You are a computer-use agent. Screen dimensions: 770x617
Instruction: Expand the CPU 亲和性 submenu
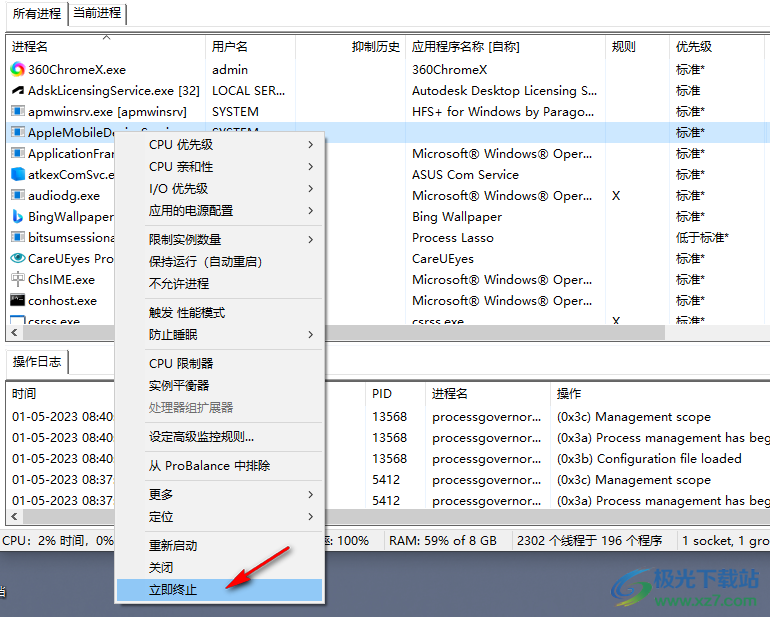click(x=219, y=167)
